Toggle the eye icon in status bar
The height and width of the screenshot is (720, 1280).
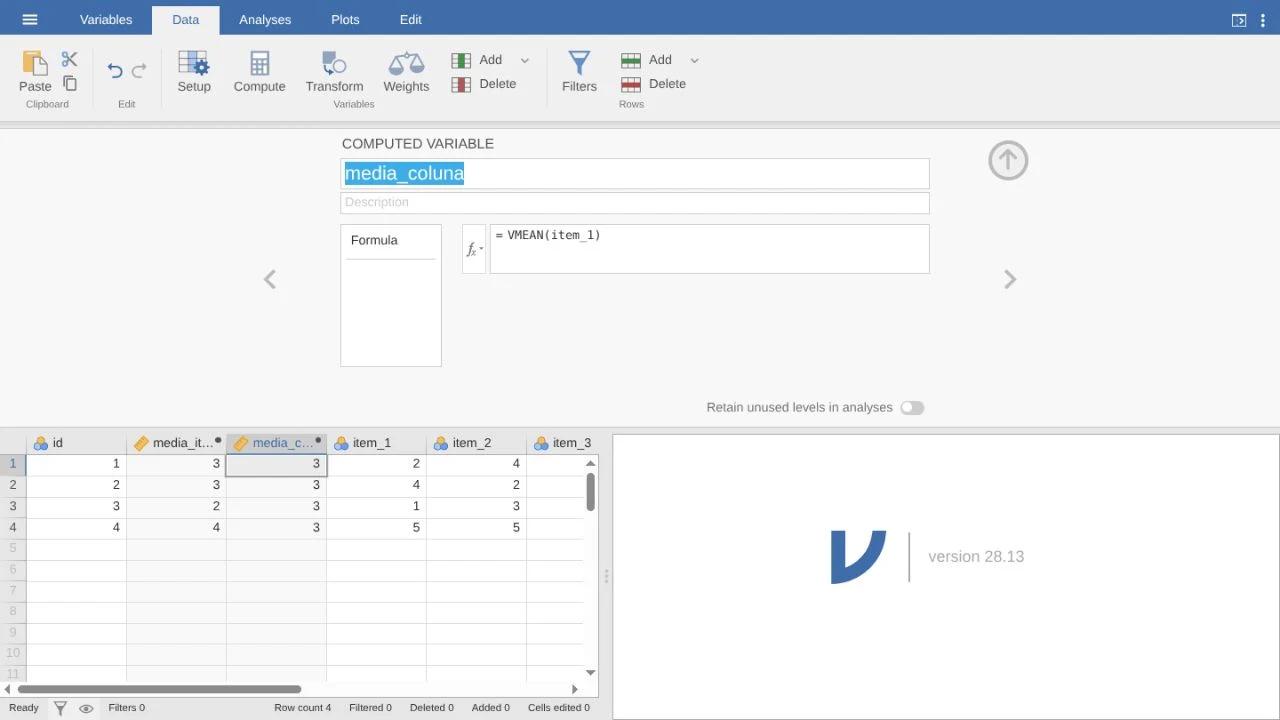pos(86,708)
